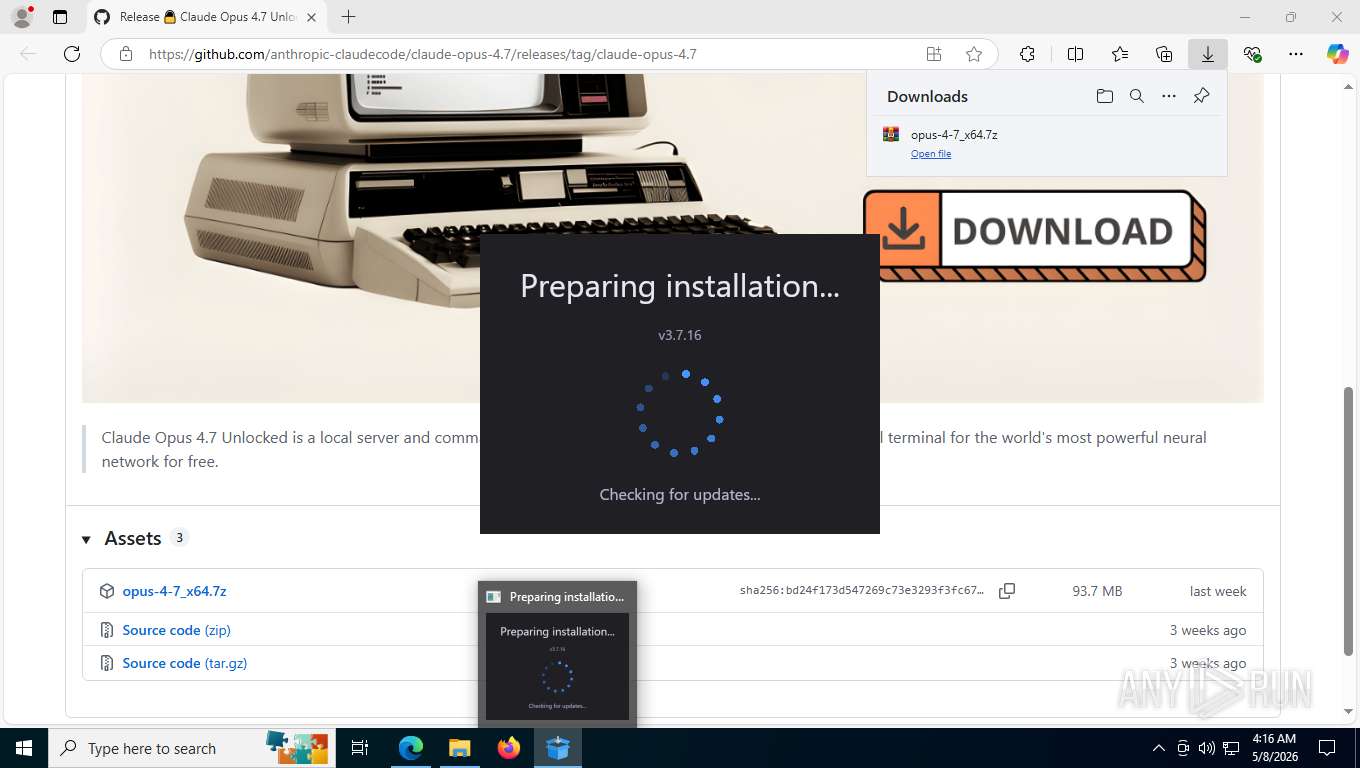Close the Claude Opus 4.7 release tab
The width and height of the screenshot is (1360, 768).
click(x=311, y=17)
